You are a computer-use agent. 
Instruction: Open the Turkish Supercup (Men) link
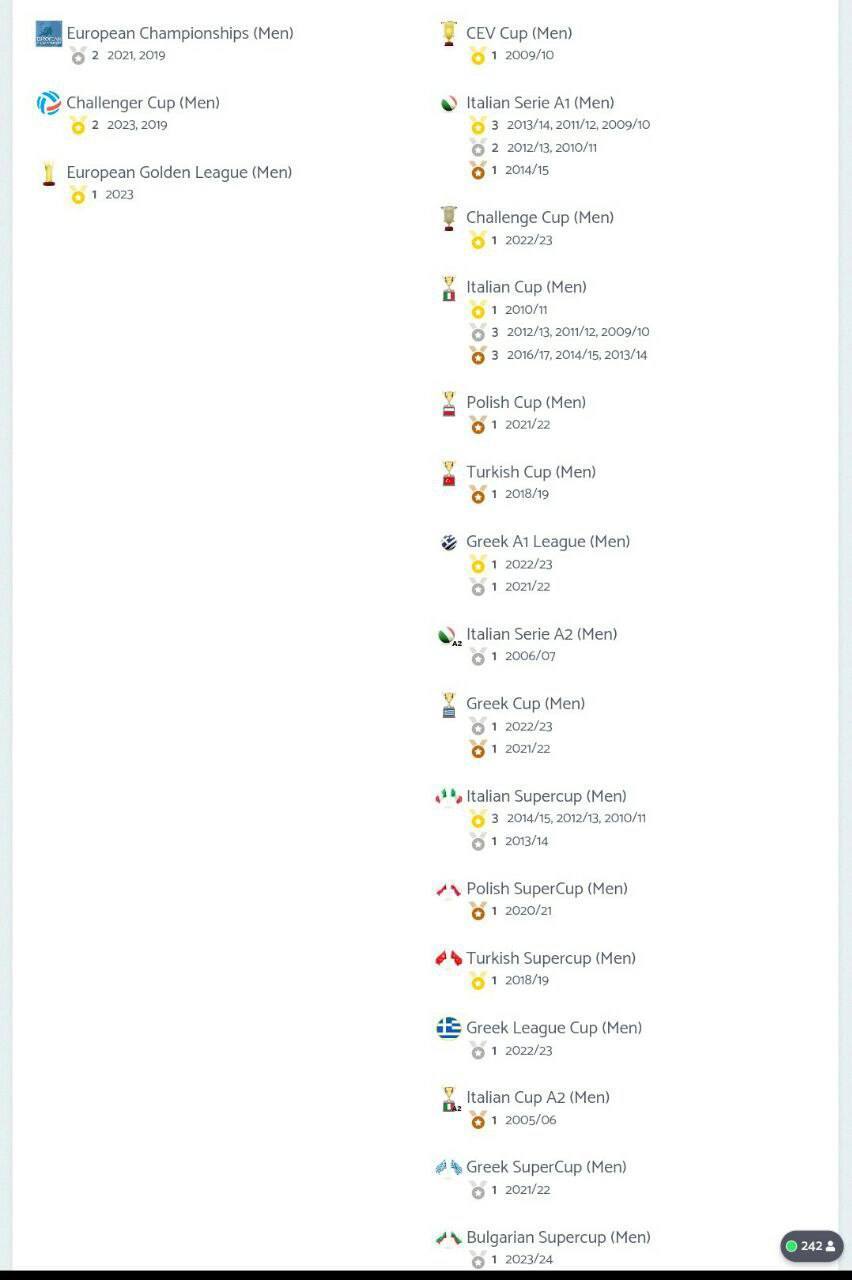551,958
